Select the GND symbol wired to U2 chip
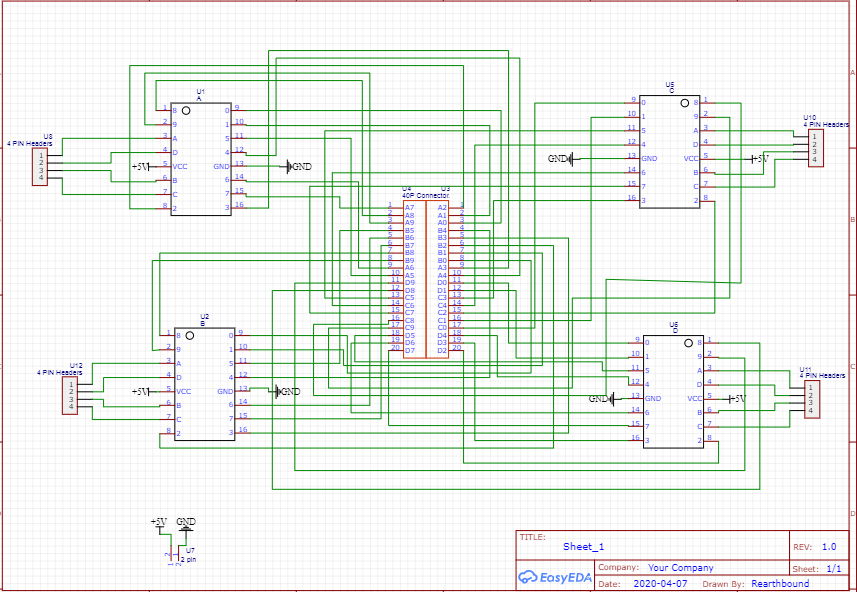Image resolution: width=857 pixels, height=592 pixels. coord(287,391)
